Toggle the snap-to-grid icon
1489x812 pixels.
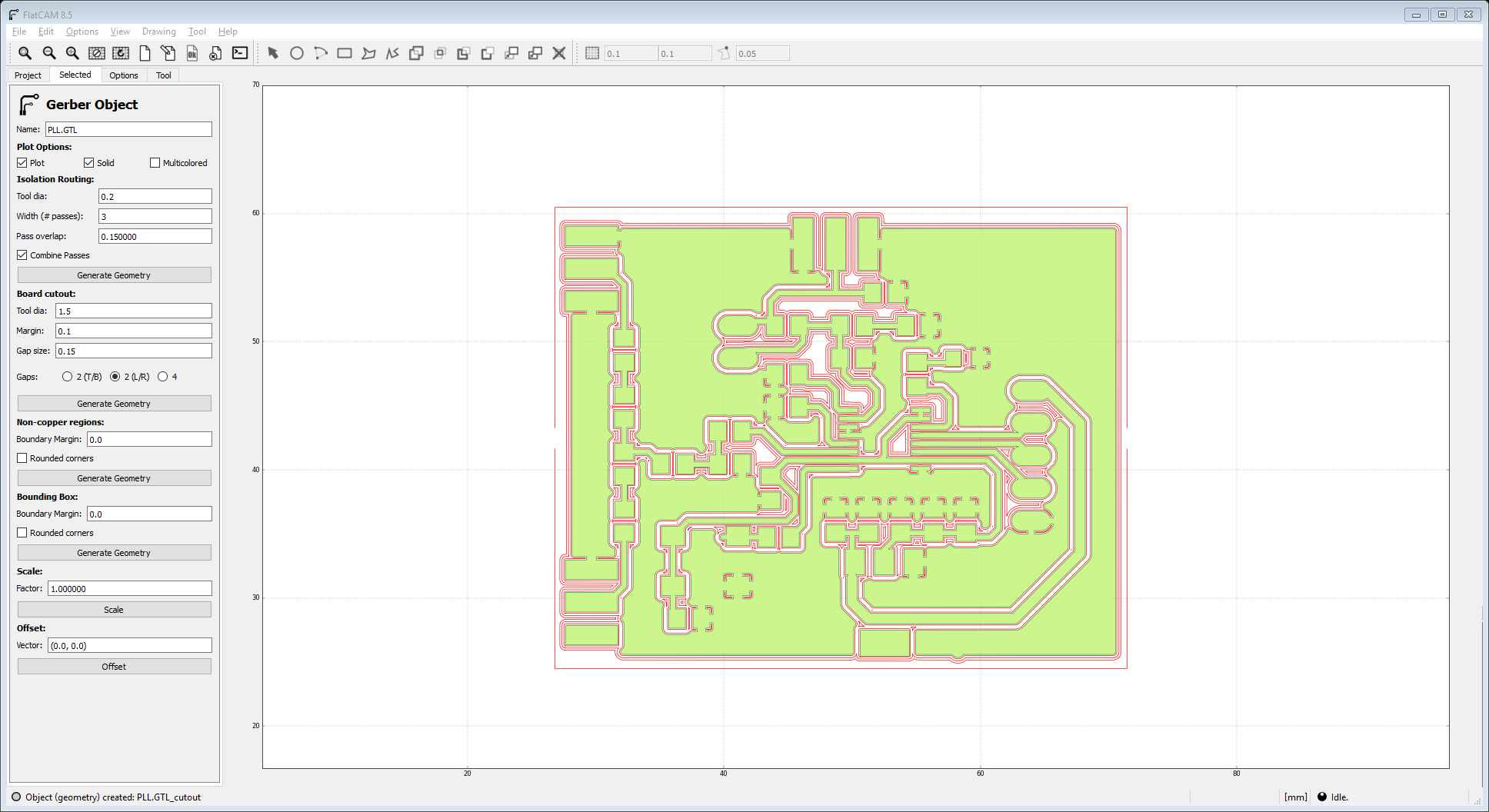(592, 52)
